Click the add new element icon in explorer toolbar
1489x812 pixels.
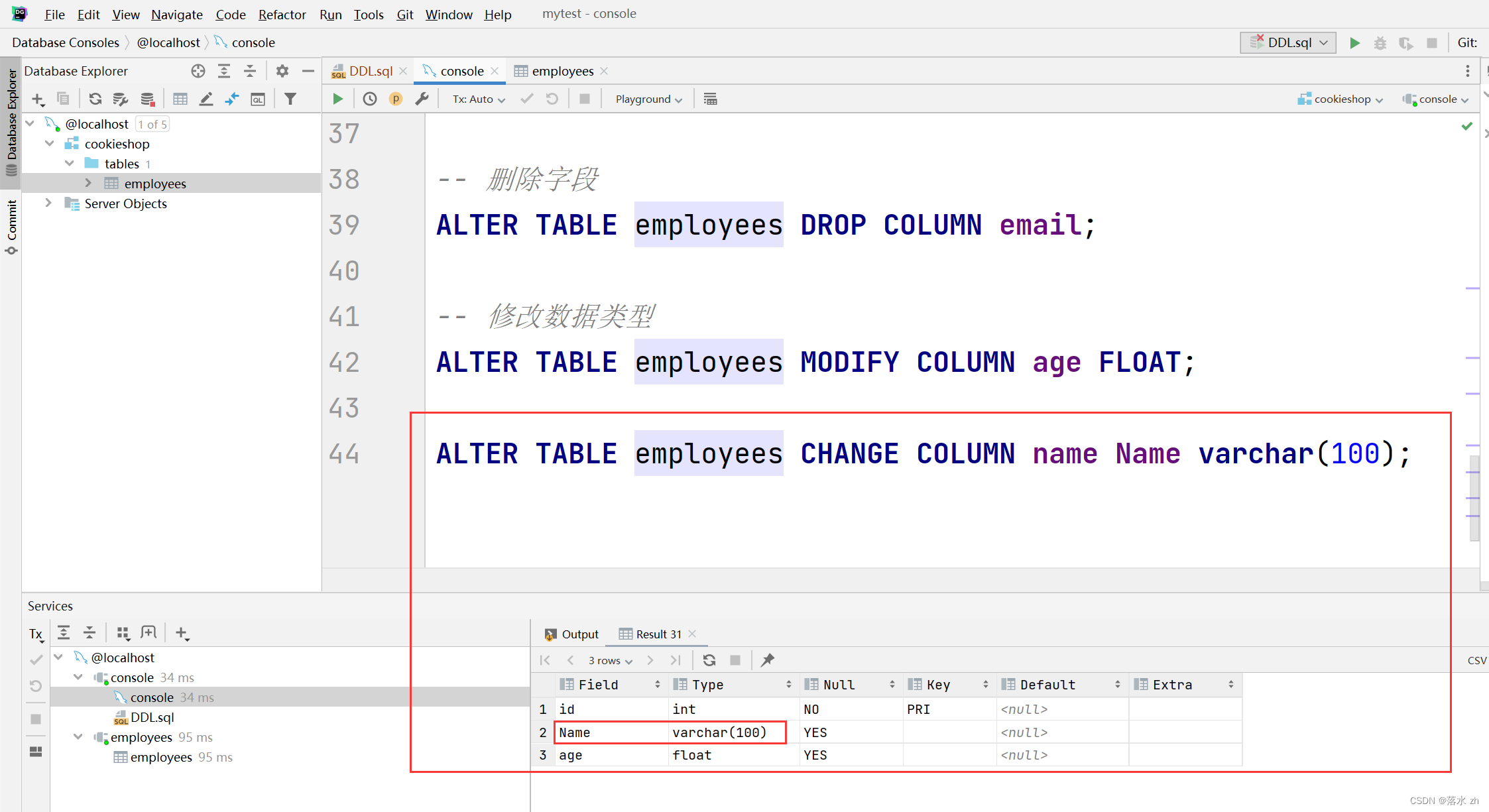pyautogui.click(x=38, y=98)
